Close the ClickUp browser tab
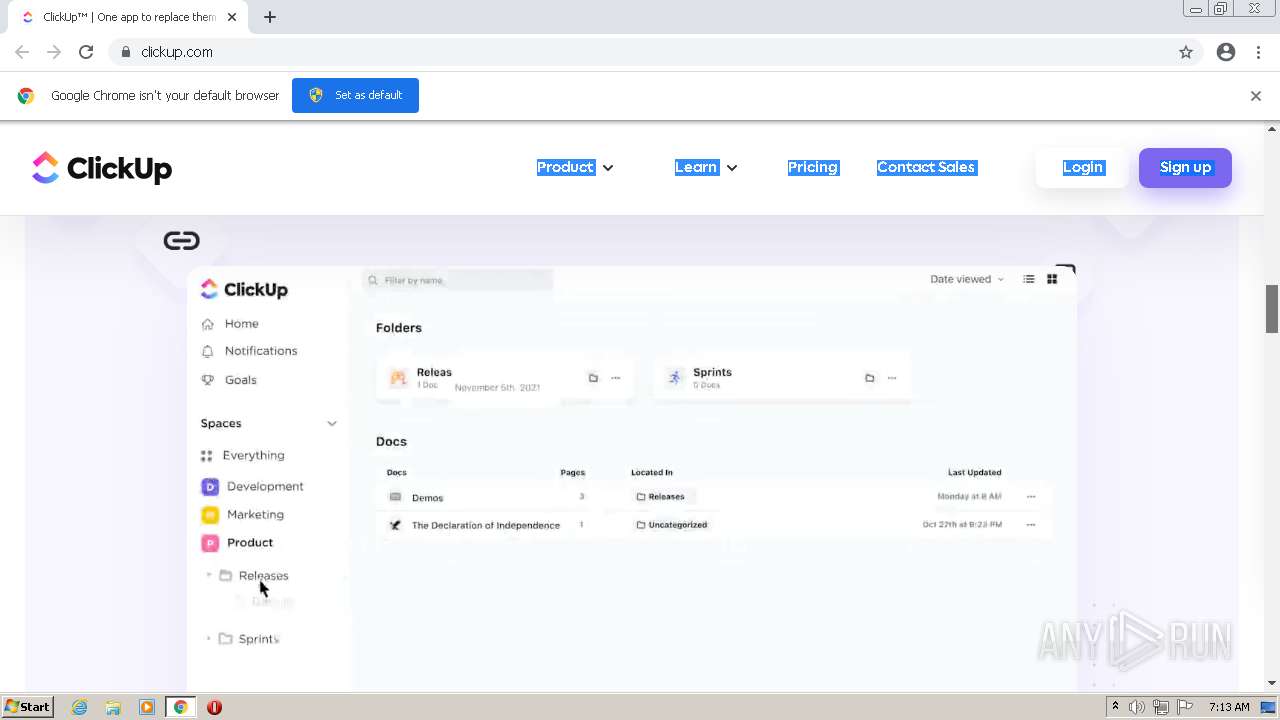 (x=232, y=17)
